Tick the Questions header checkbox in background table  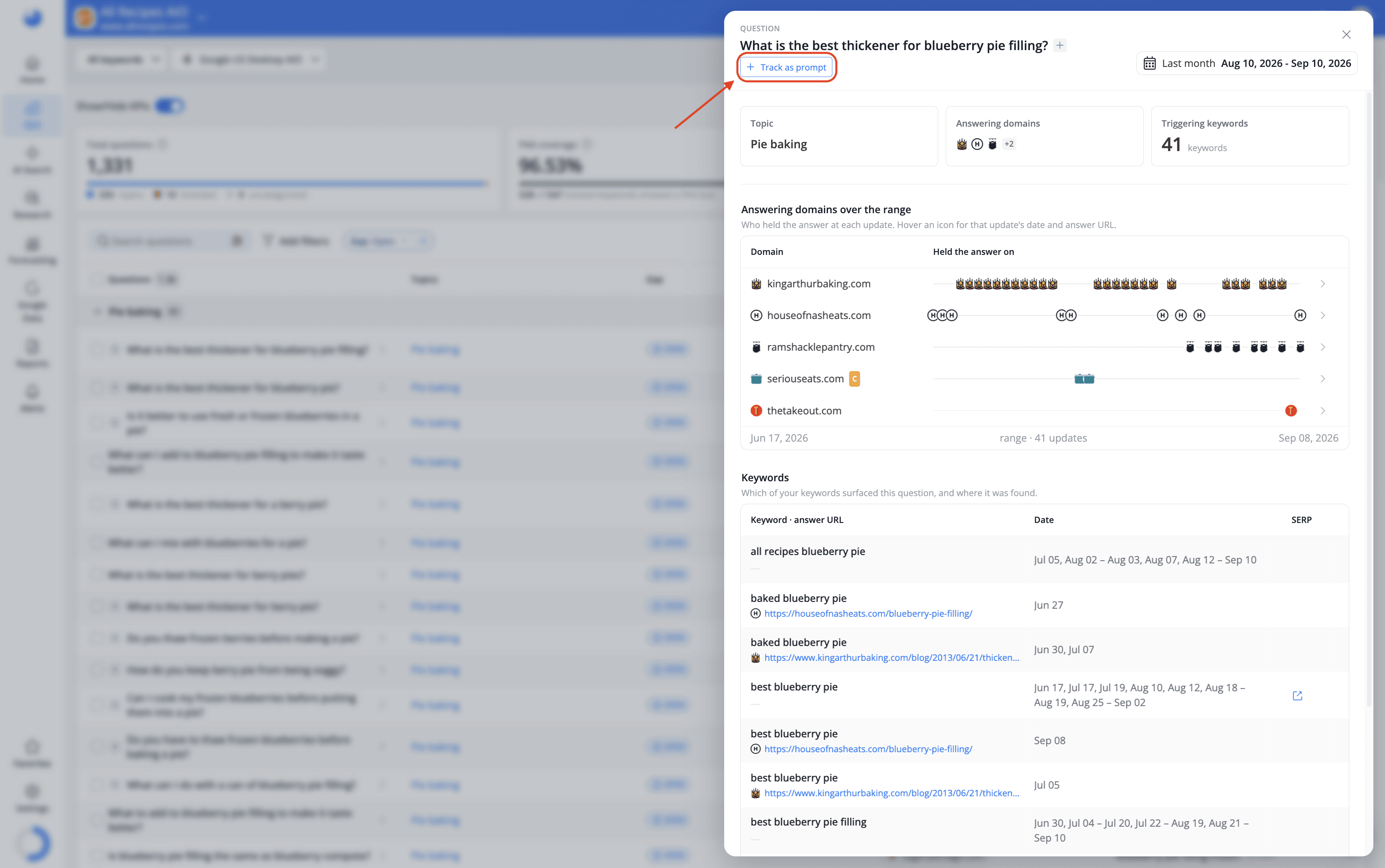pyautogui.click(x=97, y=280)
